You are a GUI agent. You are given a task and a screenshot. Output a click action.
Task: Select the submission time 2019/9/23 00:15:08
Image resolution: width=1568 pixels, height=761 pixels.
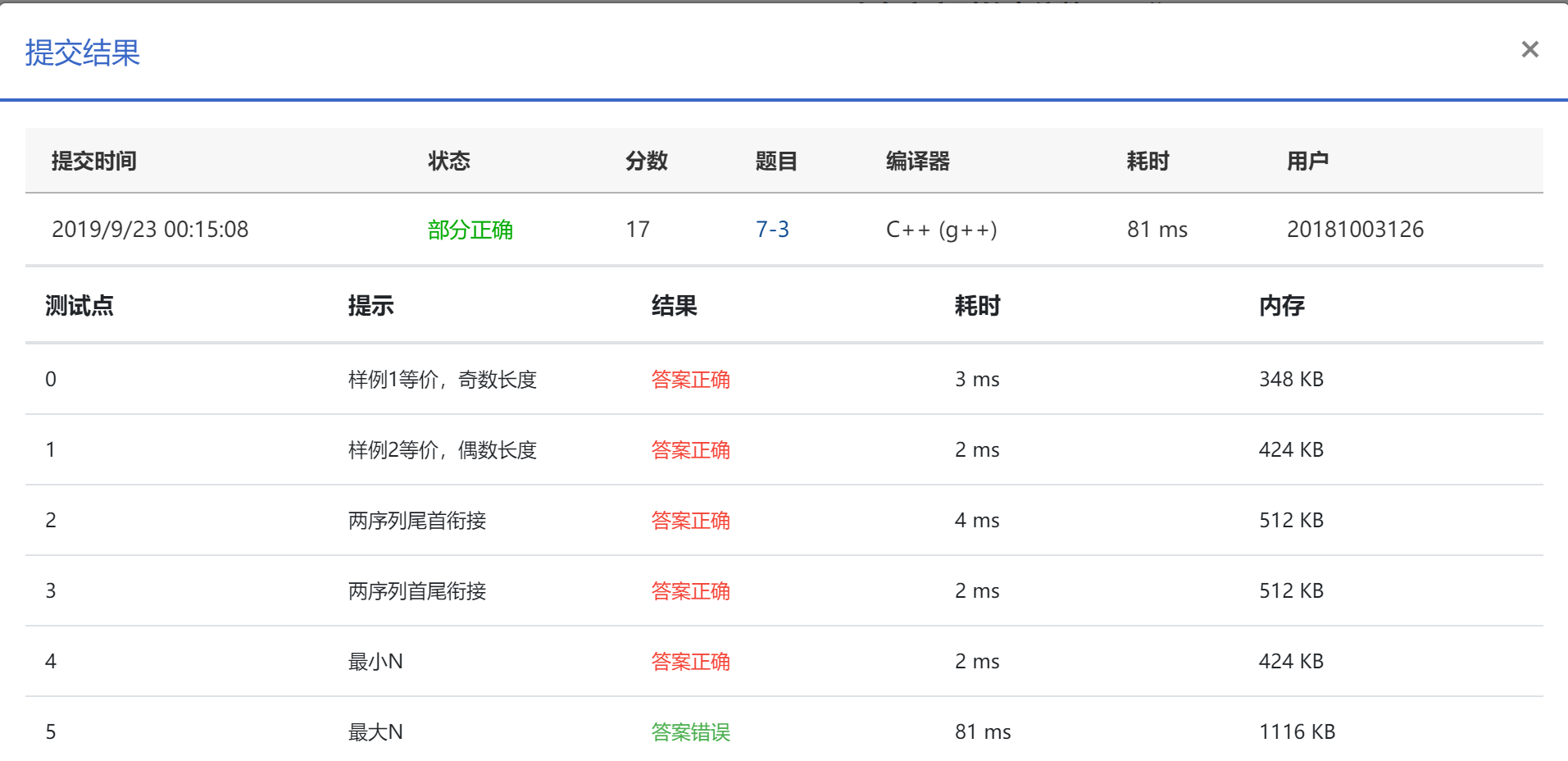(x=150, y=230)
